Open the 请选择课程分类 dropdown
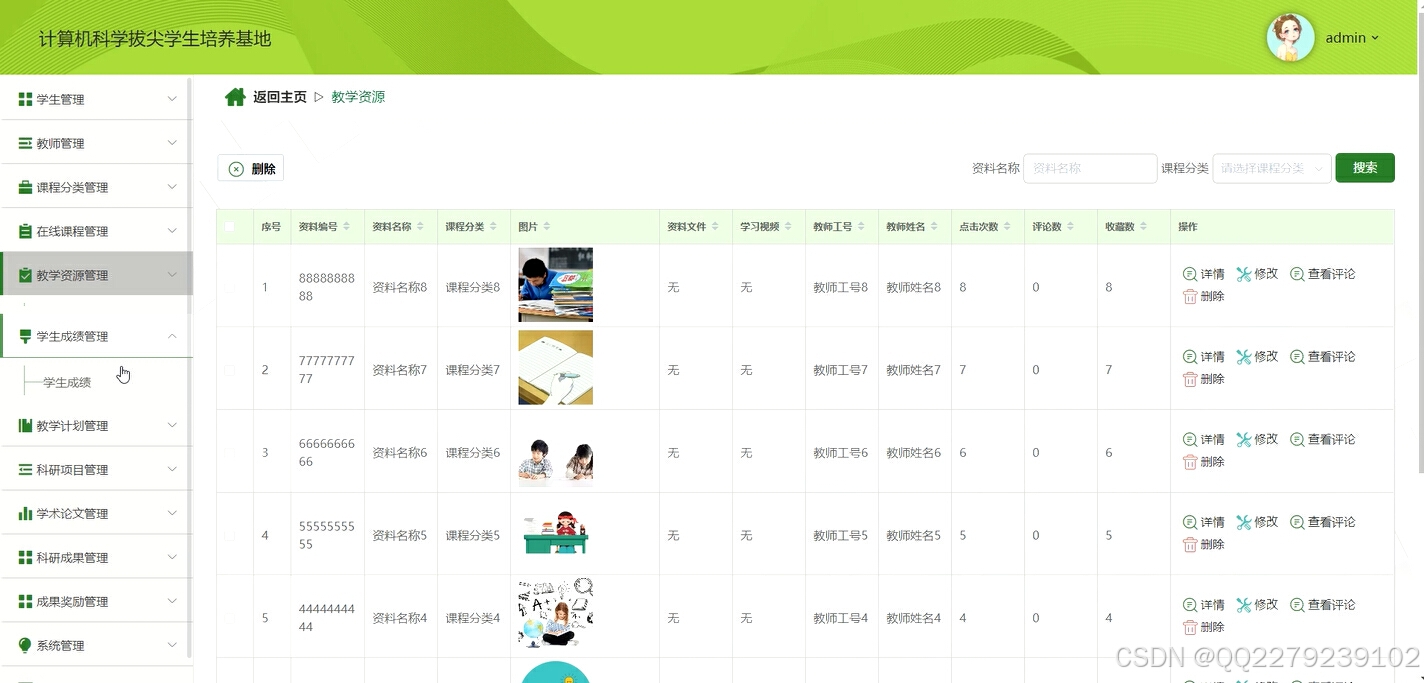1424x683 pixels. click(1271, 168)
